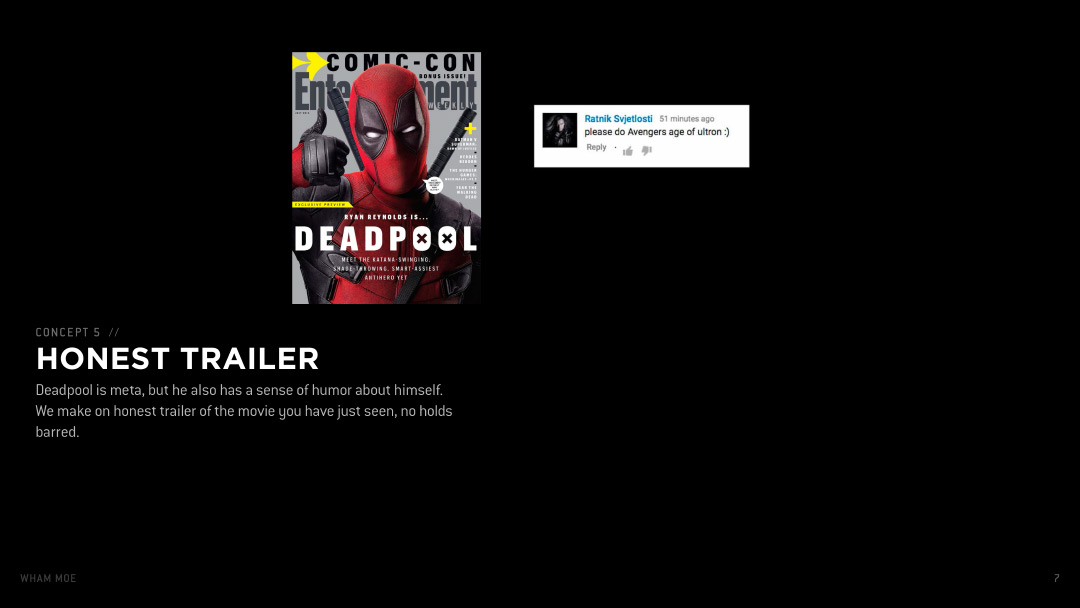Screen dimensions: 1080x608
Task: Click the slide number 7
Action: tap(1056, 578)
